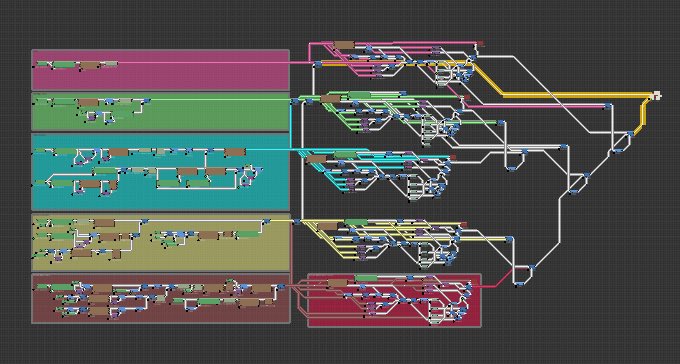Select the brown node atop the pink-wired cluster

coord(344,45)
